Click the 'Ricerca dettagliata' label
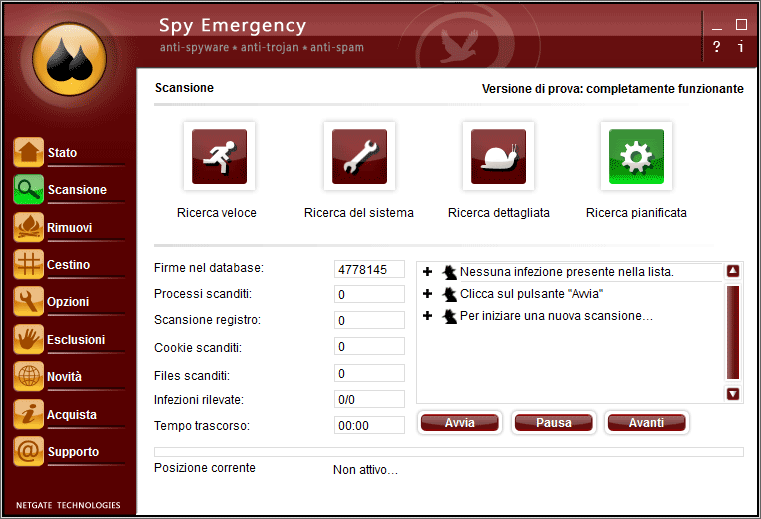Image resolution: width=761 pixels, height=519 pixels. coord(499,213)
